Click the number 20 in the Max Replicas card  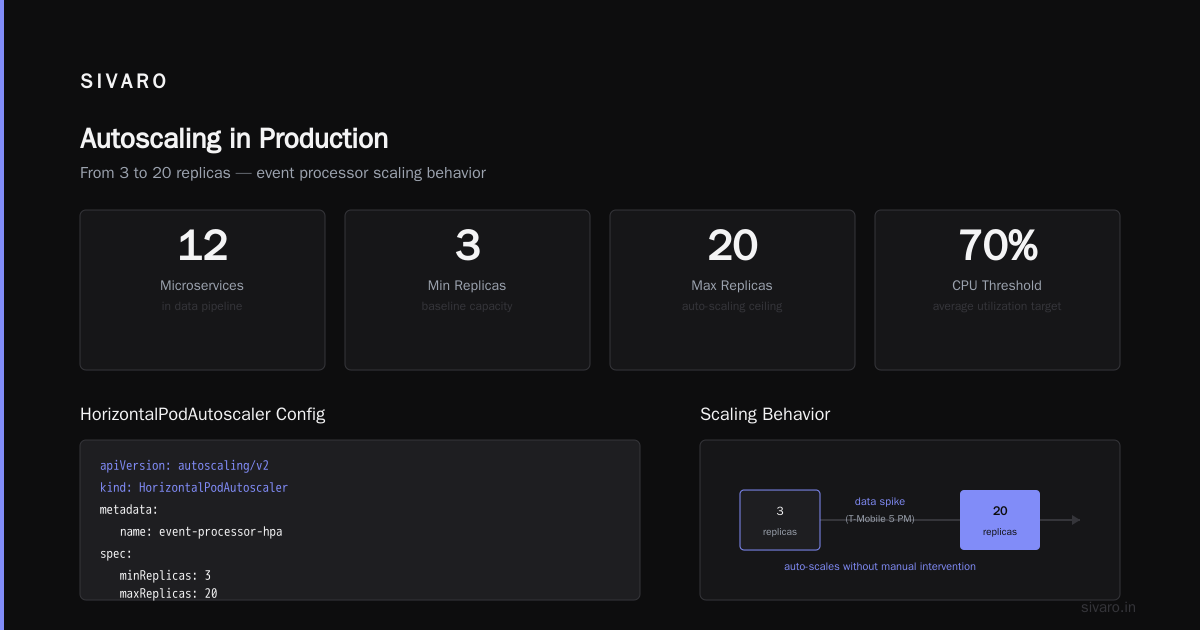[732, 245]
